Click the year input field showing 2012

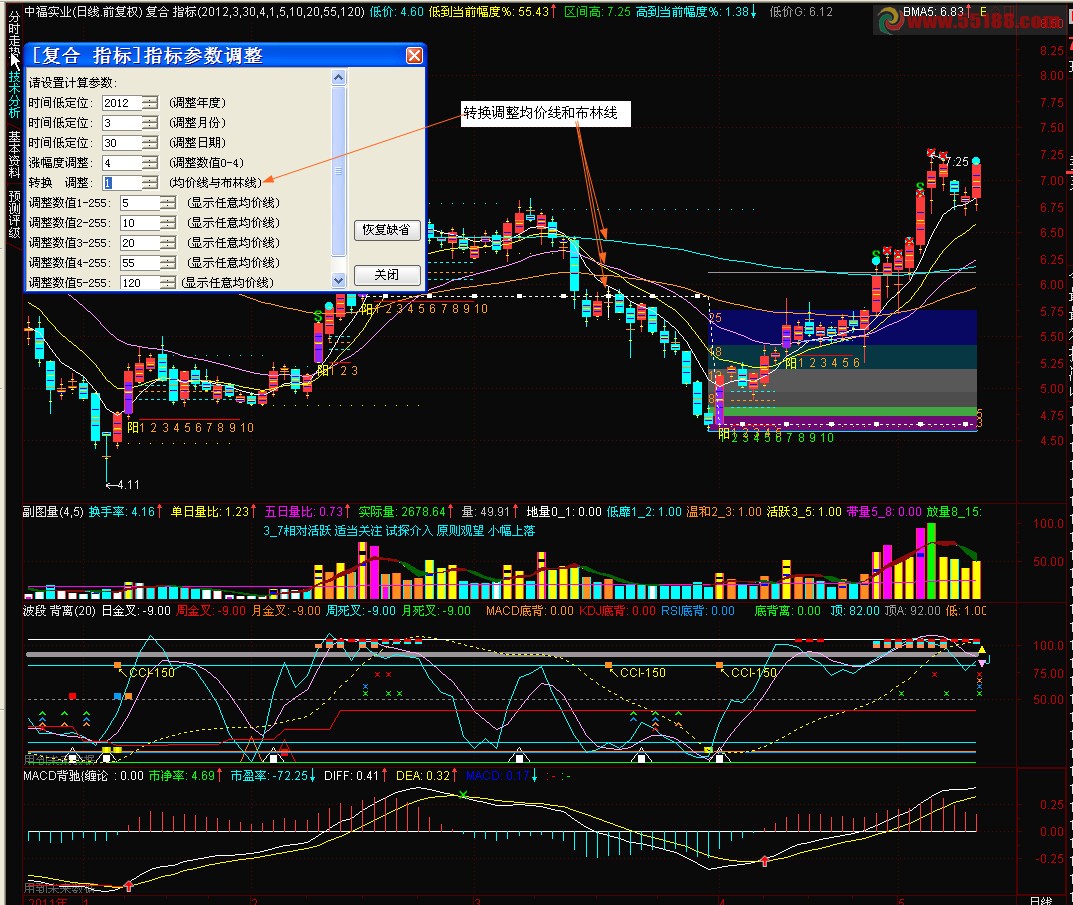122,103
